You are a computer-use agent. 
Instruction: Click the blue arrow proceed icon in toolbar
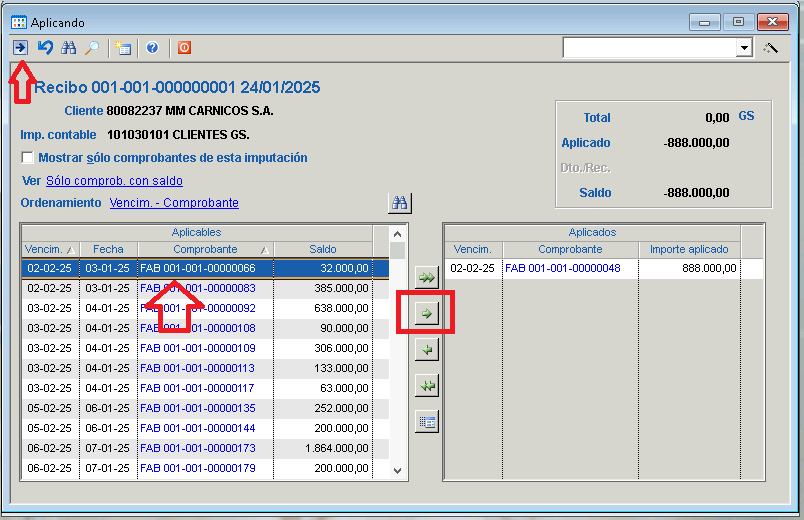pos(20,47)
